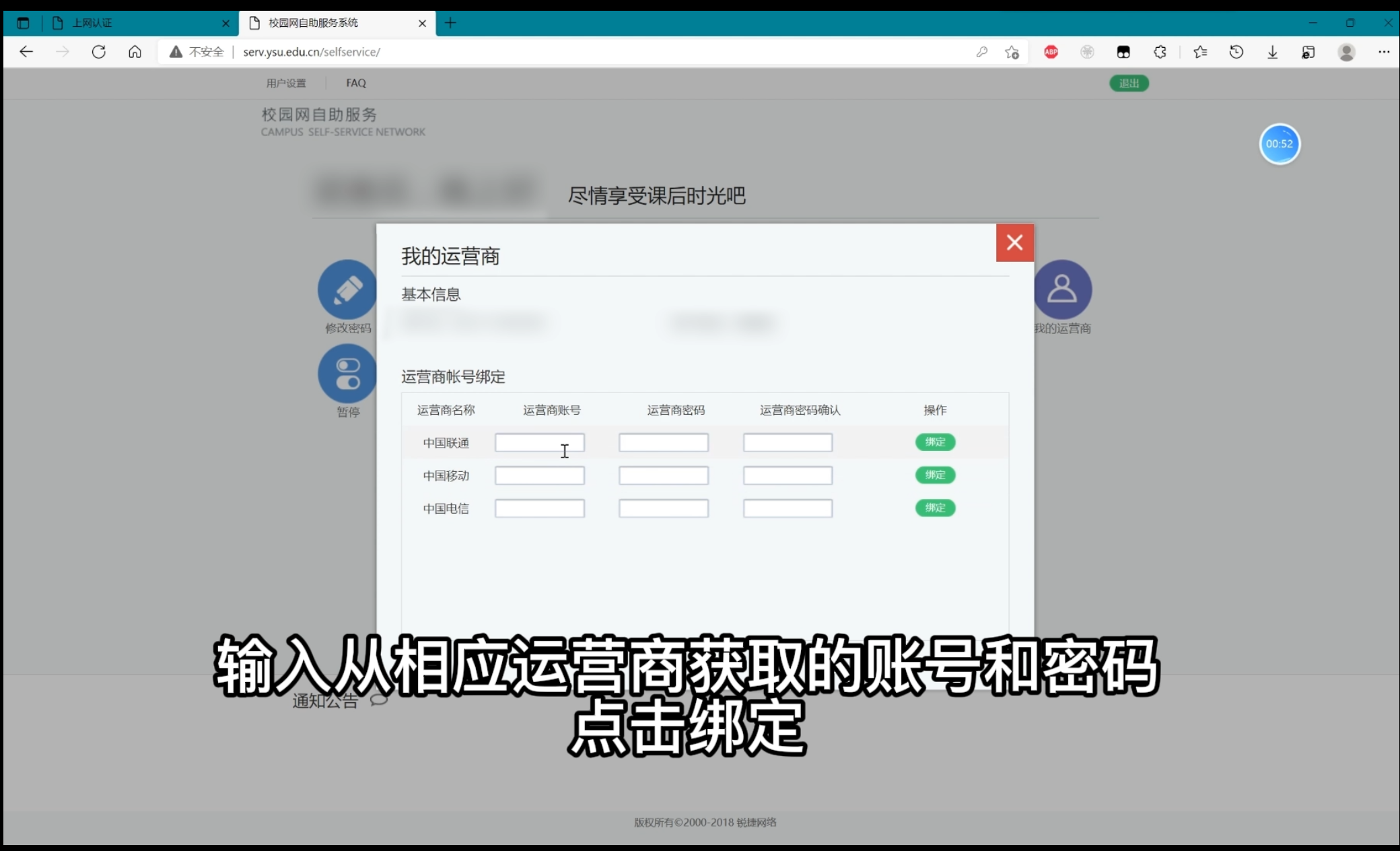
Task: Open the favorites list icon
Action: (x=1199, y=52)
